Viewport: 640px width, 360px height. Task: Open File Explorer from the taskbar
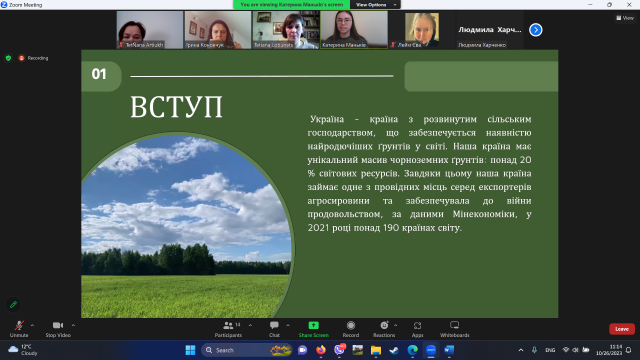(x=376, y=350)
